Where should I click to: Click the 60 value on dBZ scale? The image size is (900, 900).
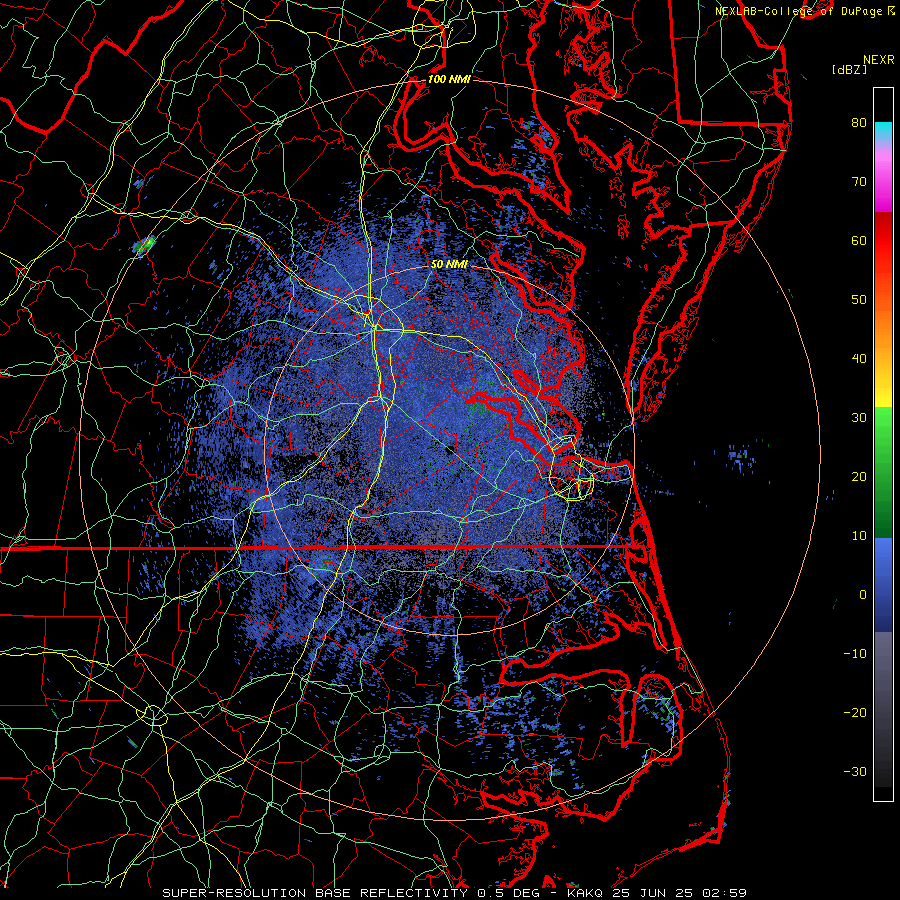(859, 240)
